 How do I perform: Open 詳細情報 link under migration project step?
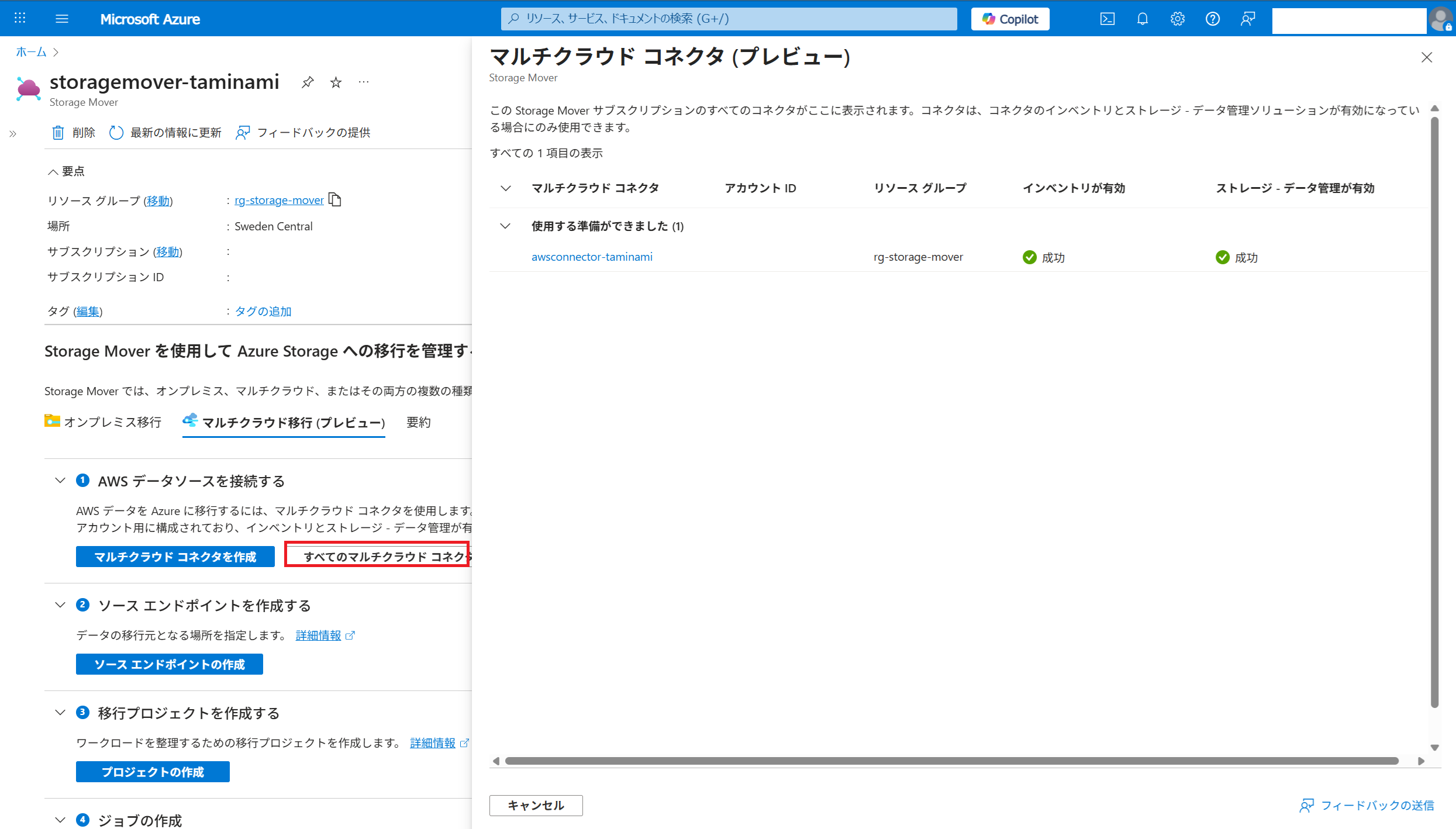point(433,743)
